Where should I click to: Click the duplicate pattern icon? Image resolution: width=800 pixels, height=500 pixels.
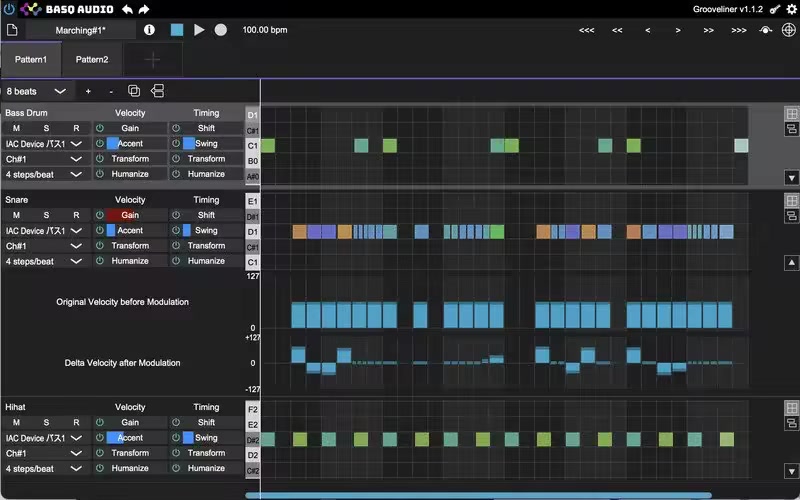tap(134, 91)
